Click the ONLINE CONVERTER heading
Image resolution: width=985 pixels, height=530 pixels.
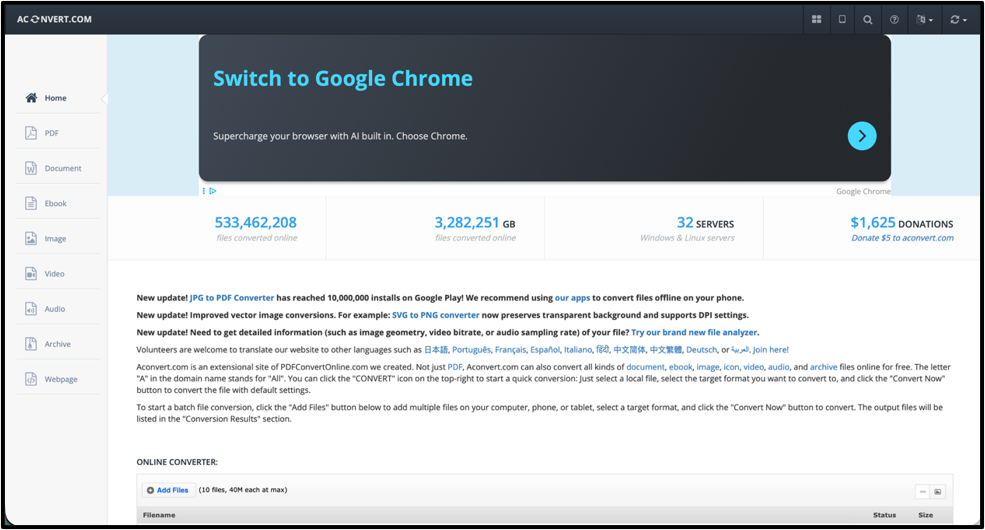177,462
